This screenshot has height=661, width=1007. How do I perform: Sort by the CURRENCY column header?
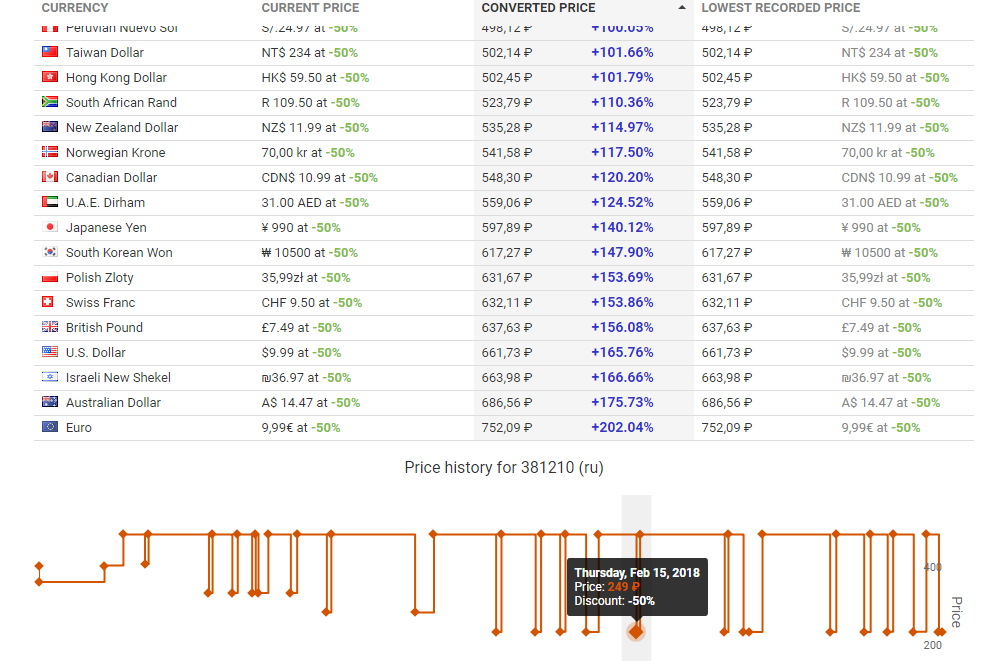tap(75, 8)
